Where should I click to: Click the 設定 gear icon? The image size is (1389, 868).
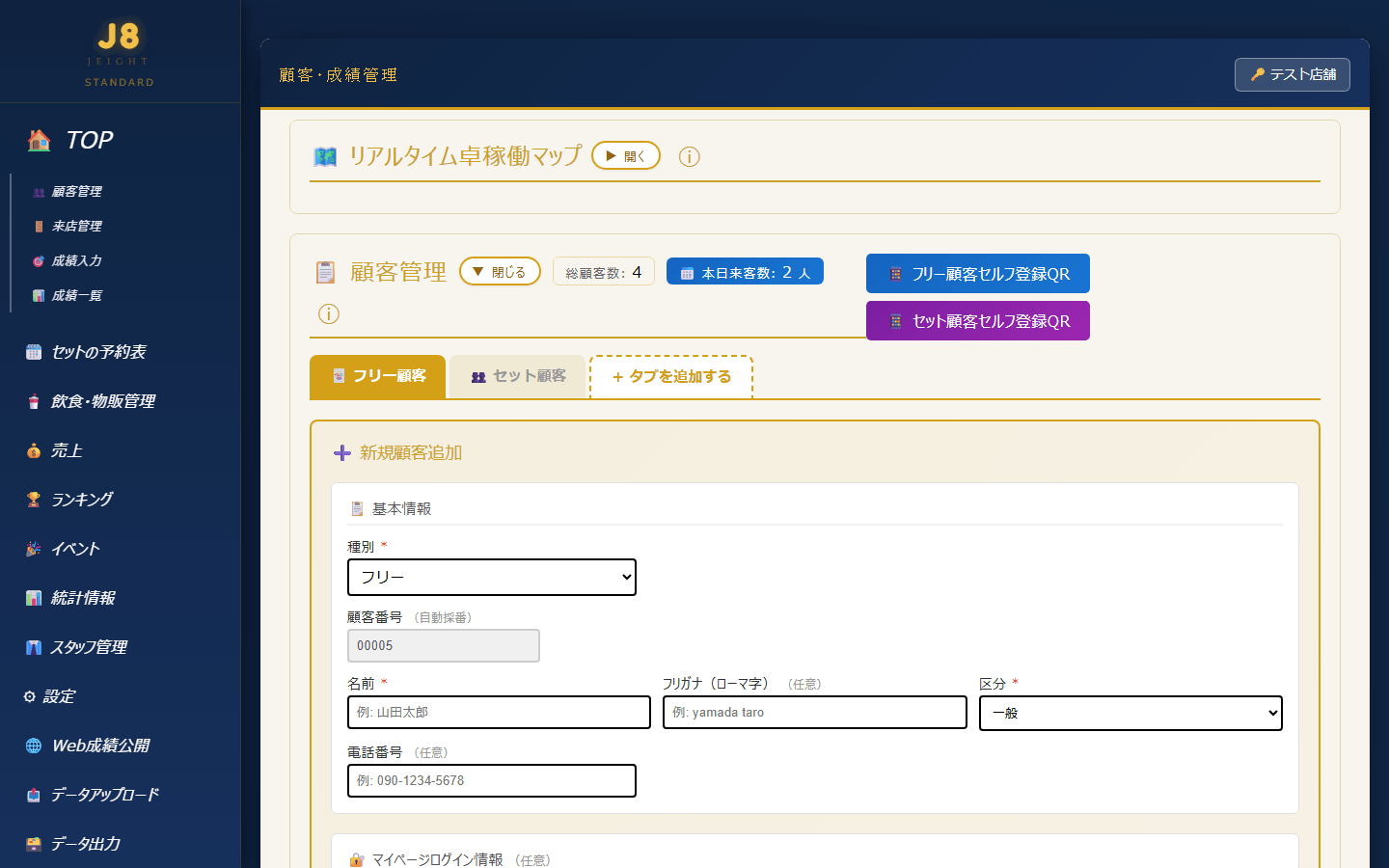30,696
